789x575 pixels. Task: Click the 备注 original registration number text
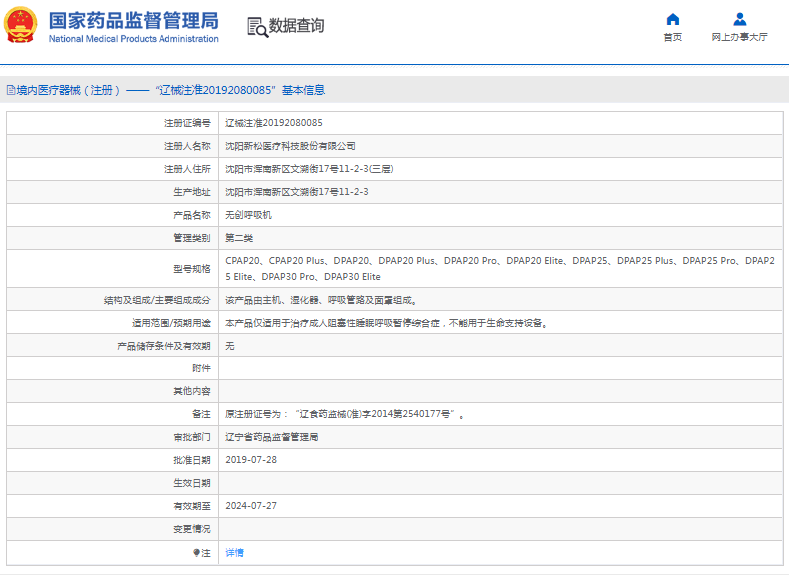pos(344,414)
